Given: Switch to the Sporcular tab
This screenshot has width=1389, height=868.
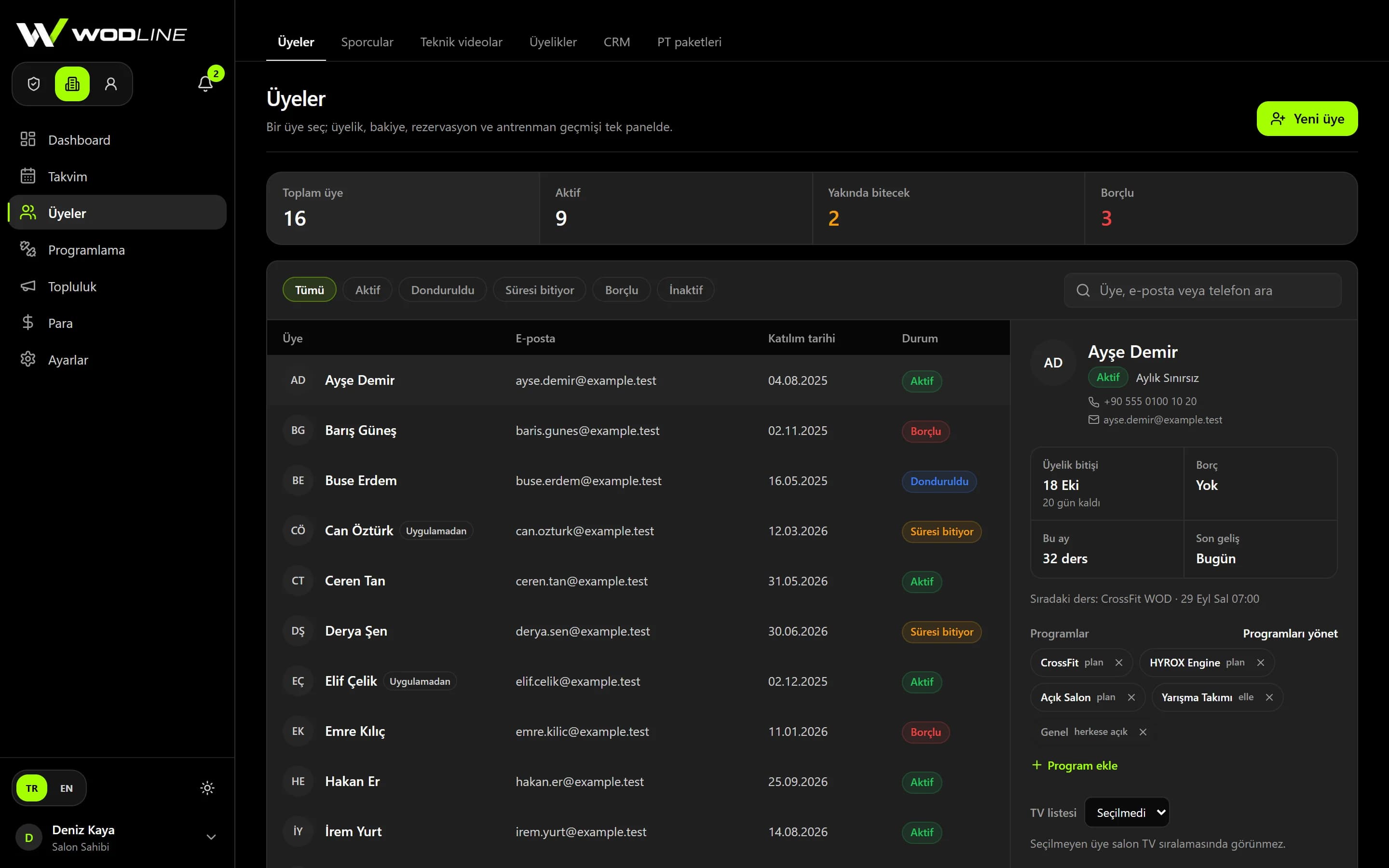Looking at the screenshot, I should coord(368,42).
